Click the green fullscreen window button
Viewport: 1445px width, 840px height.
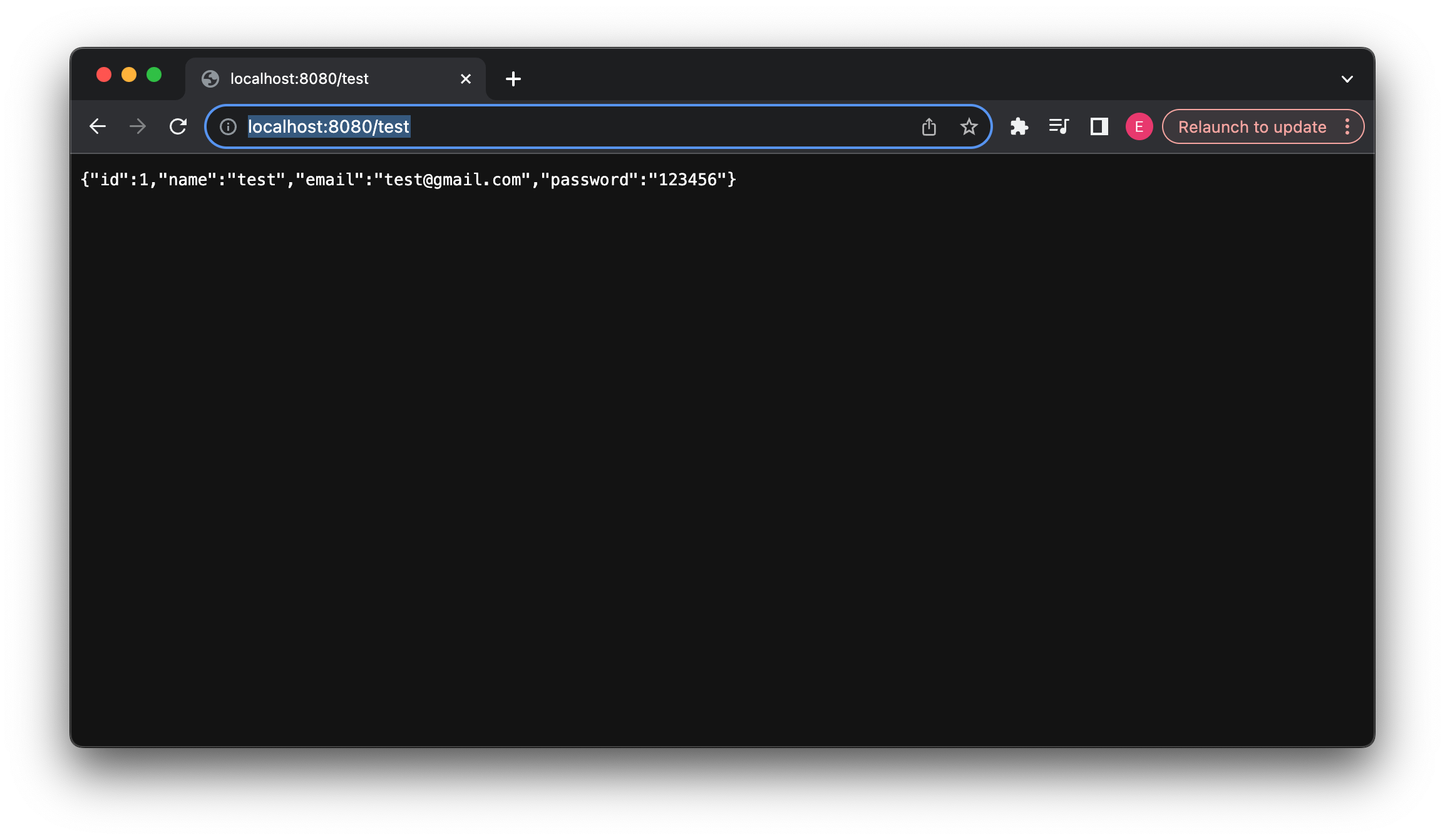[154, 75]
